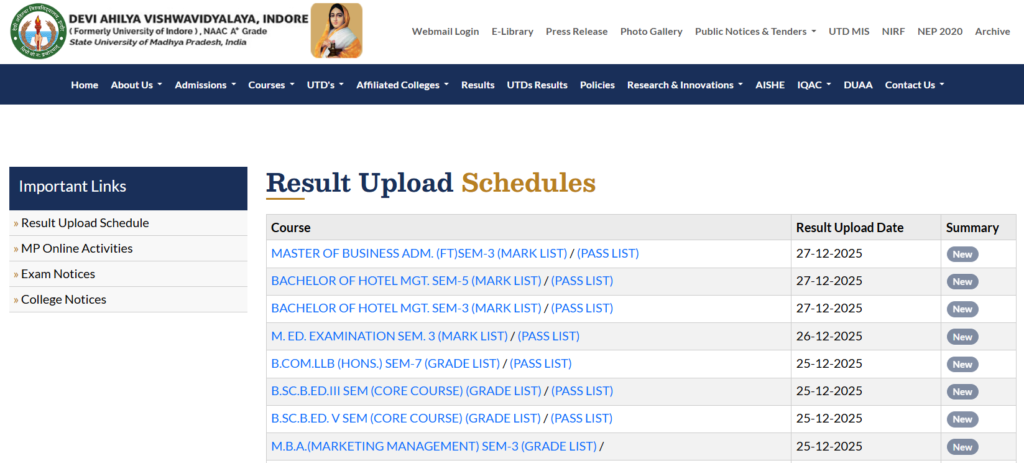This screenshot has height=463, width=1024.
Task: Expand the Admissions dropdown menu
Action: 205,85
